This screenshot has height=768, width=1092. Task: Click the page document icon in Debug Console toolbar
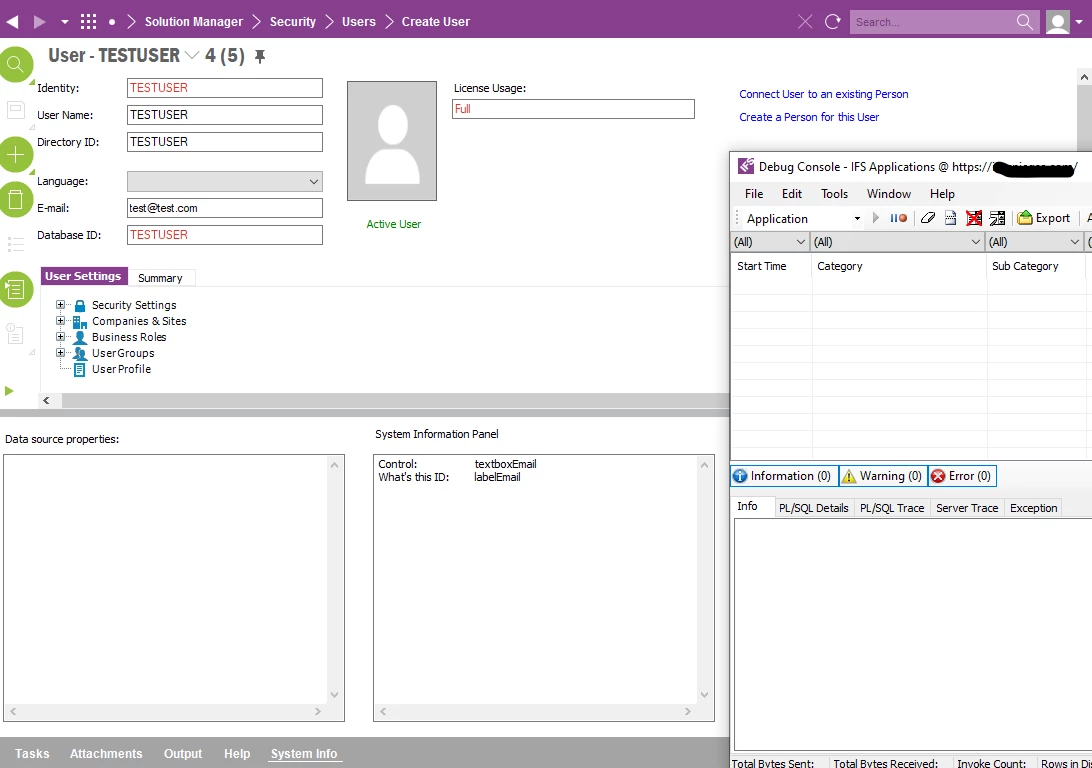[951, 218]
